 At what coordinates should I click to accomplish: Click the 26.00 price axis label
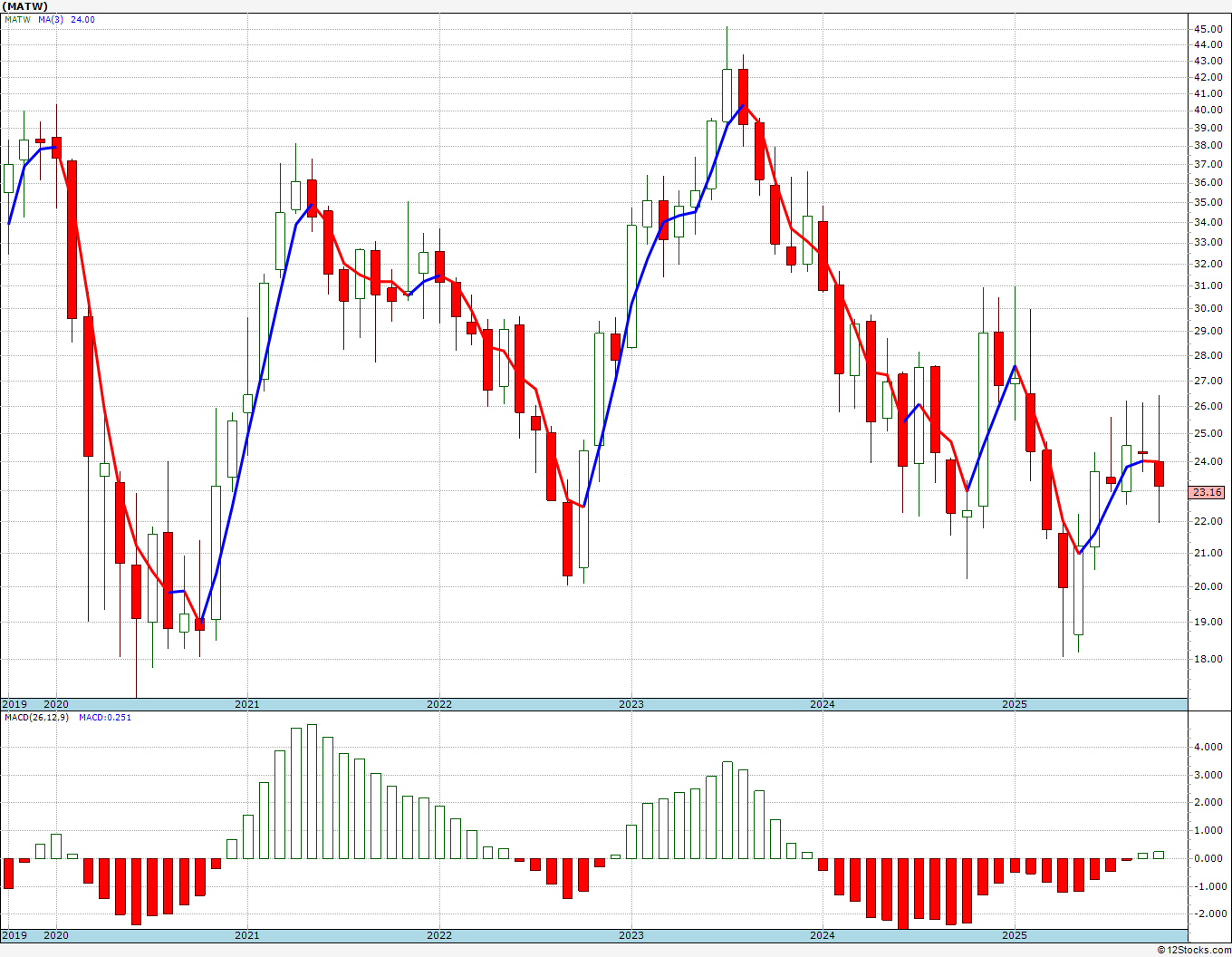tap(1207, 407)
